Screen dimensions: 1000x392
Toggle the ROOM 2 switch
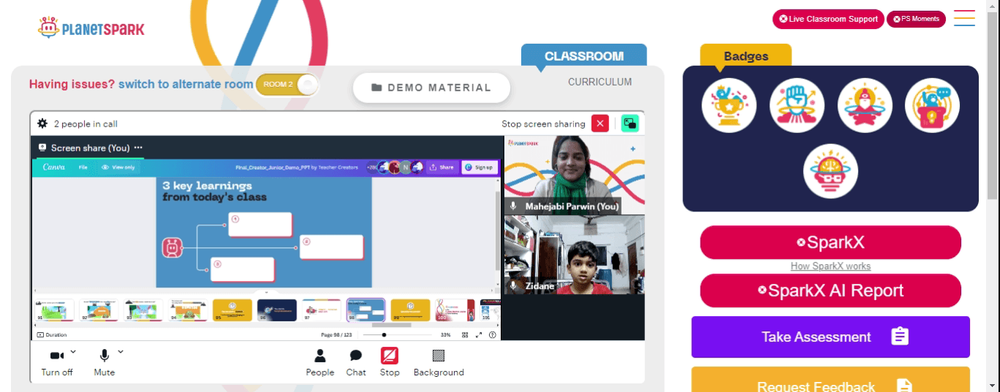coord(287,85)
